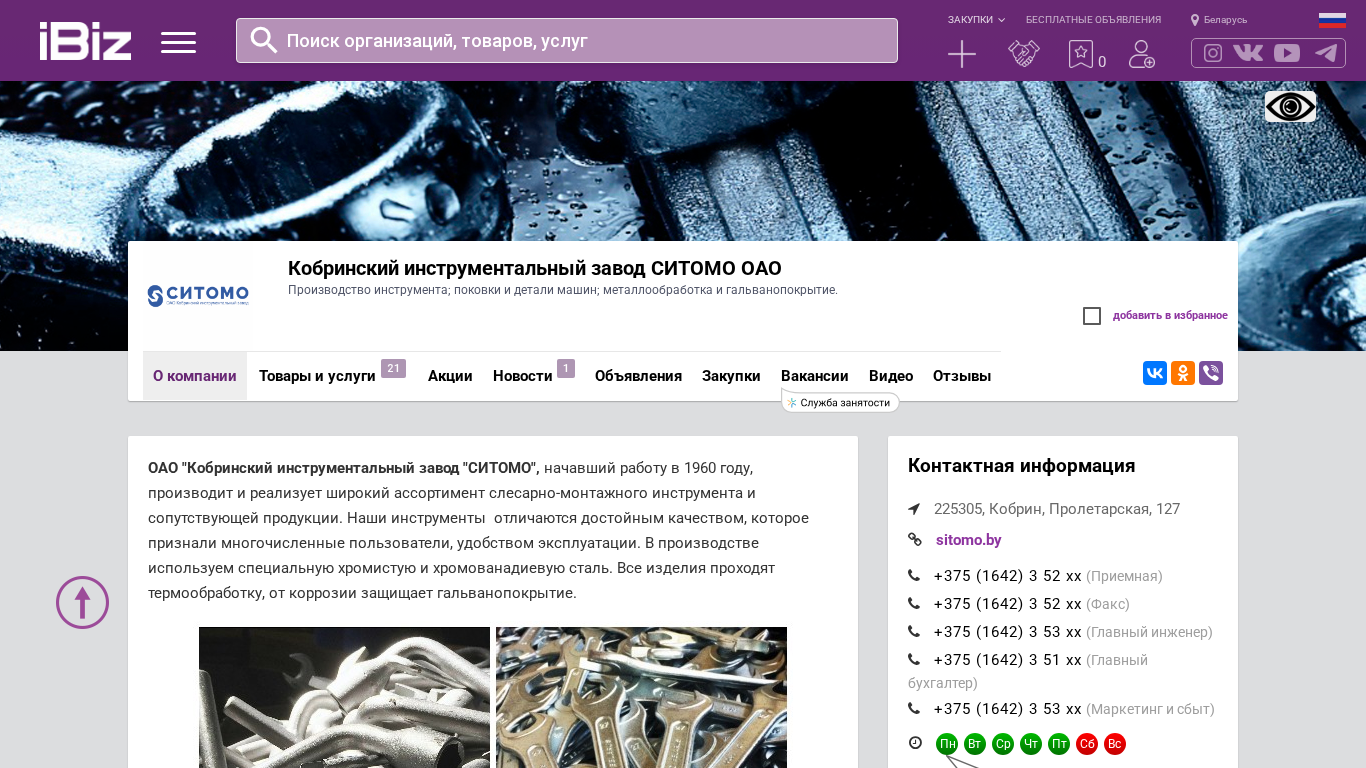Select the Беларусь location selector

pos(1219,20)
